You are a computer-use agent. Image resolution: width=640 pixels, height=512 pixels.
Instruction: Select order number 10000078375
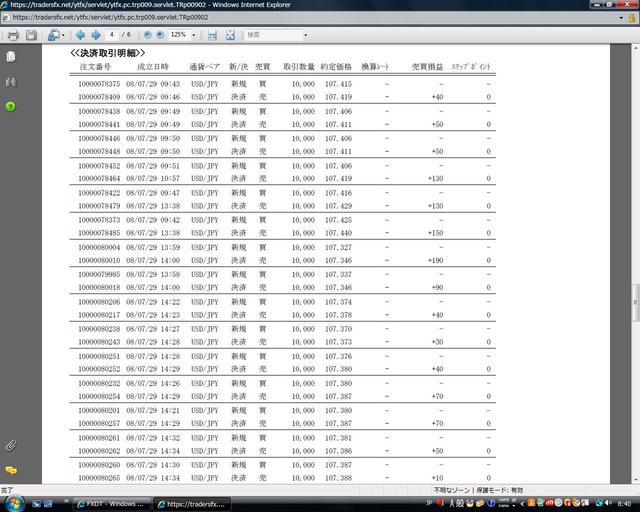(x=99, y=84)
